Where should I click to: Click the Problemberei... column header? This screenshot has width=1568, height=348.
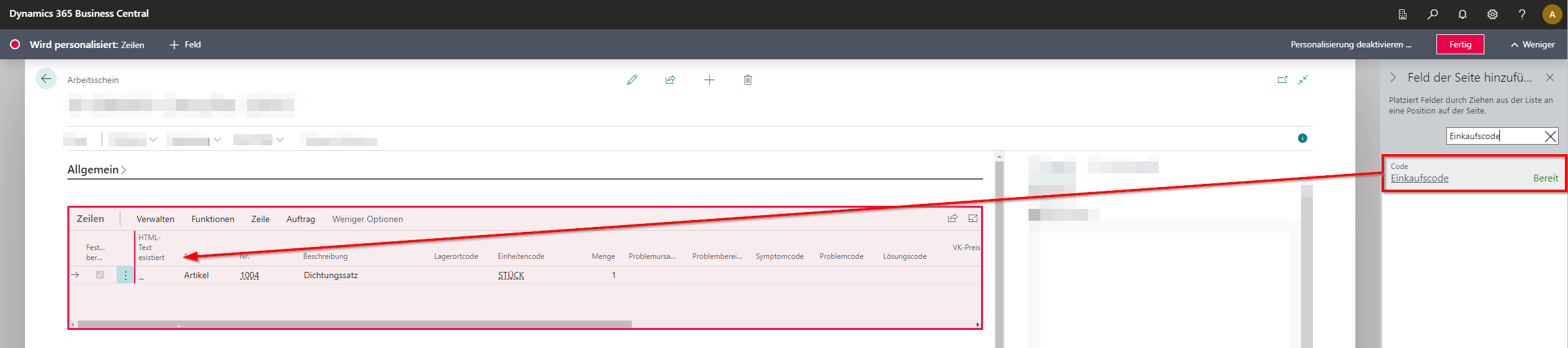(717, 256)
